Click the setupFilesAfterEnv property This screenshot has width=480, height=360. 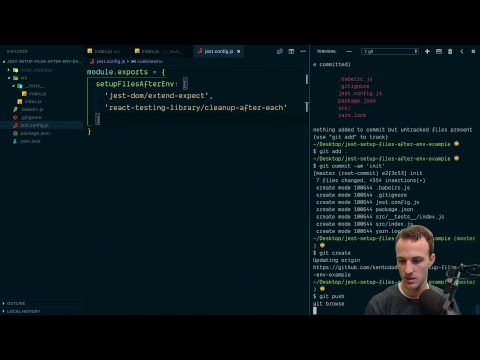pyautogui.click(x=135, y=84)
